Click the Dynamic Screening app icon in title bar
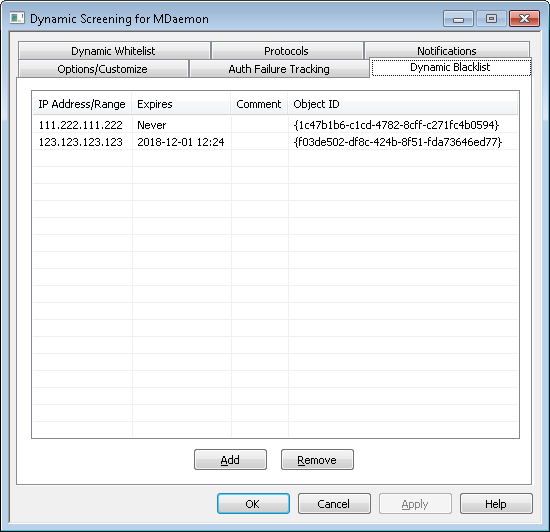 tap(17, 18)
